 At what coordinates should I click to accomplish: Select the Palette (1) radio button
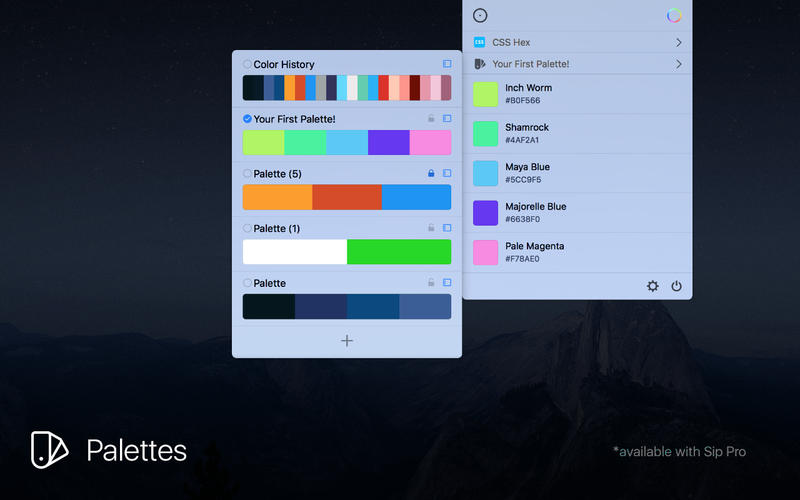tap(247, 228)
